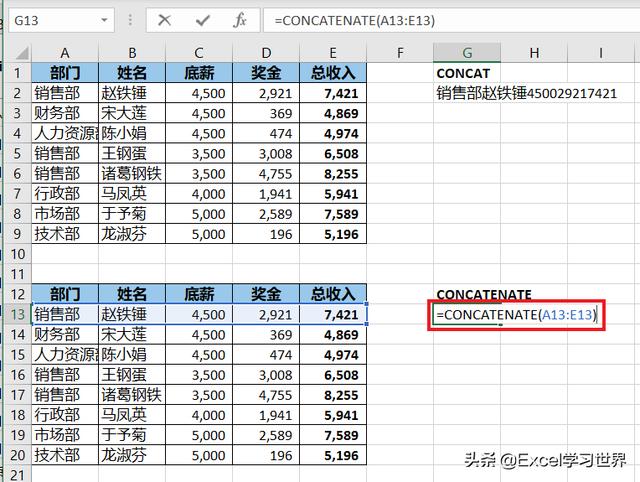
Task: Click the Name Box showing G13
Action: (x=61, y=20)
